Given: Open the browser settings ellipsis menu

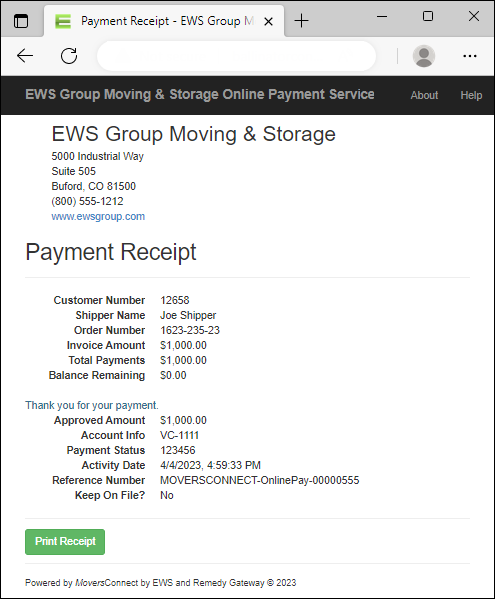Looking at the screenshot, I should point(469,56).
